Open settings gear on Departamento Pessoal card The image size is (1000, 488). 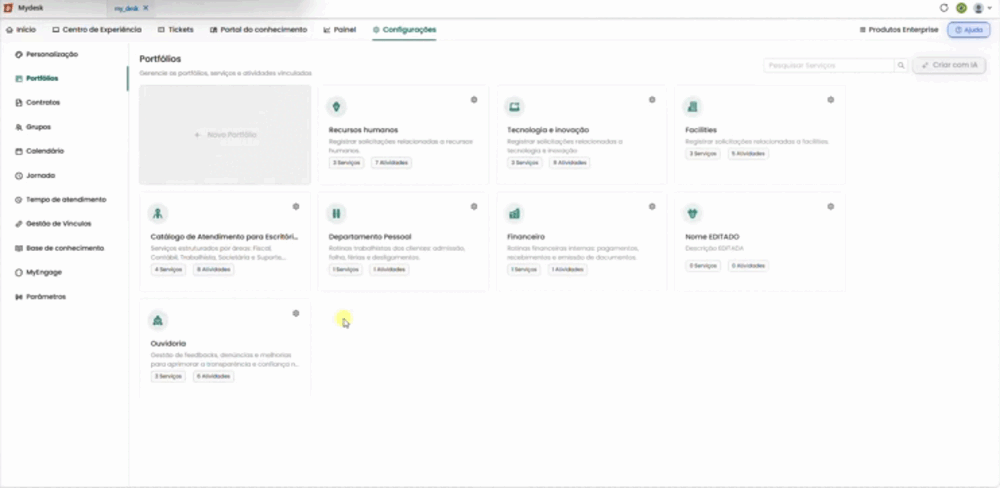coord(474,207)
